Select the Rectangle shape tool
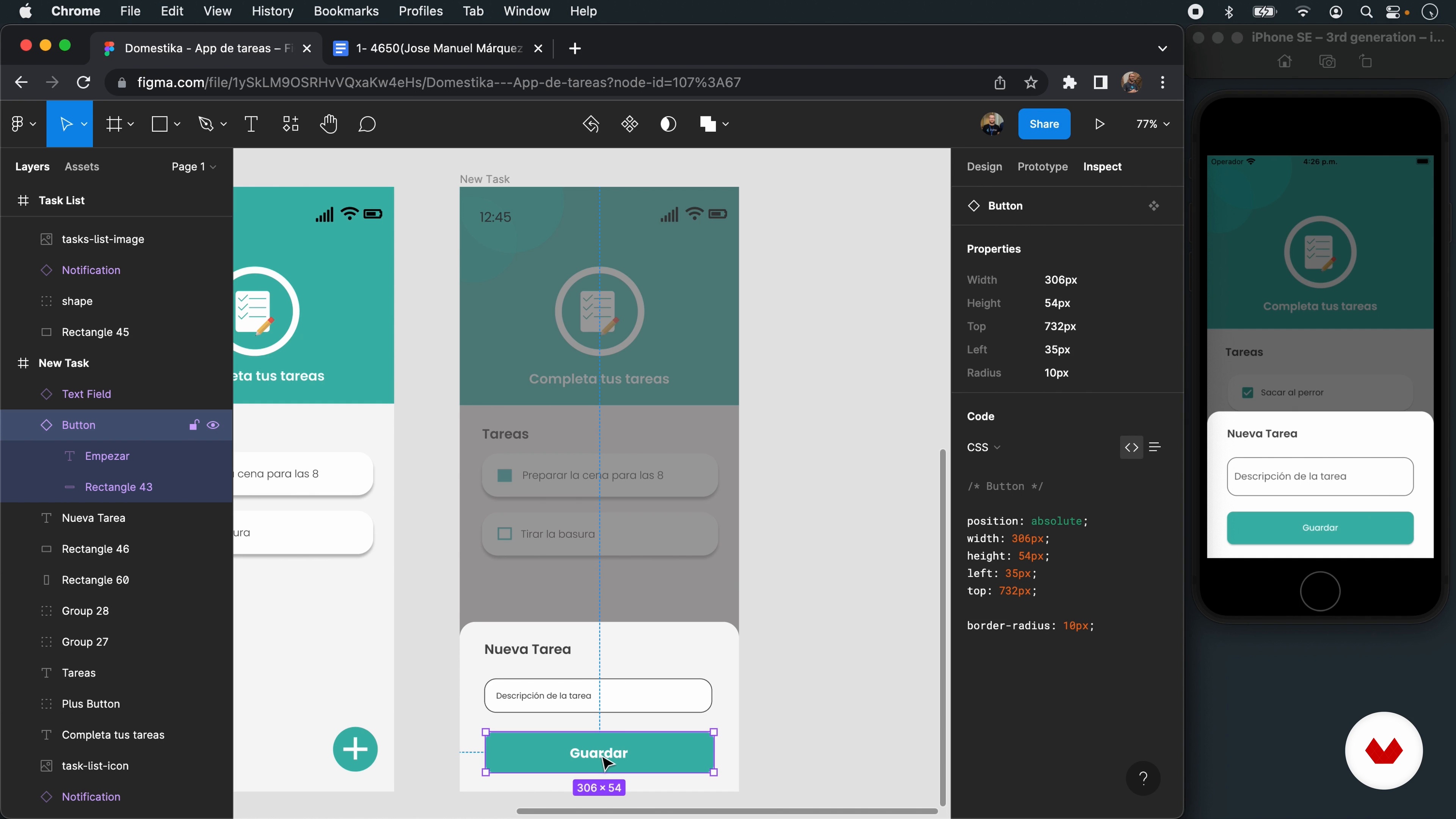This screenshot has height=819, width=1456. (160, 124)
